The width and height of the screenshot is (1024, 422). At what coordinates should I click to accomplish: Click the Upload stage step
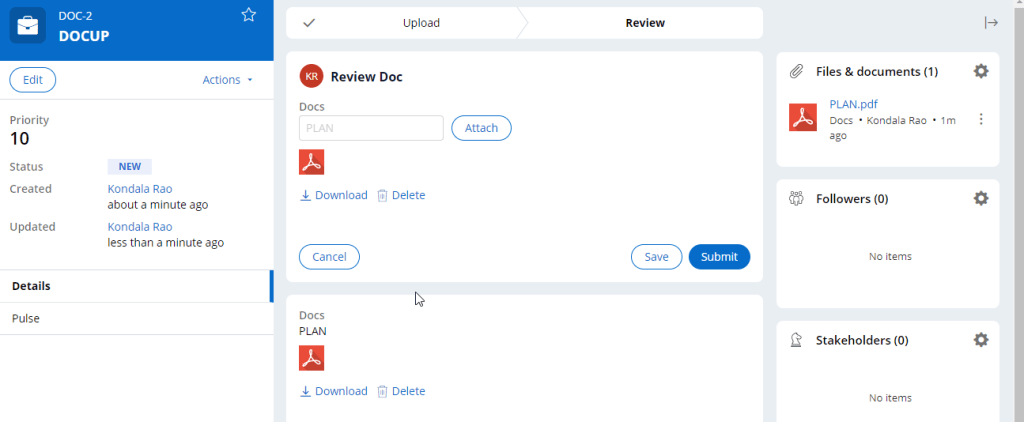[x=420, y=23]
